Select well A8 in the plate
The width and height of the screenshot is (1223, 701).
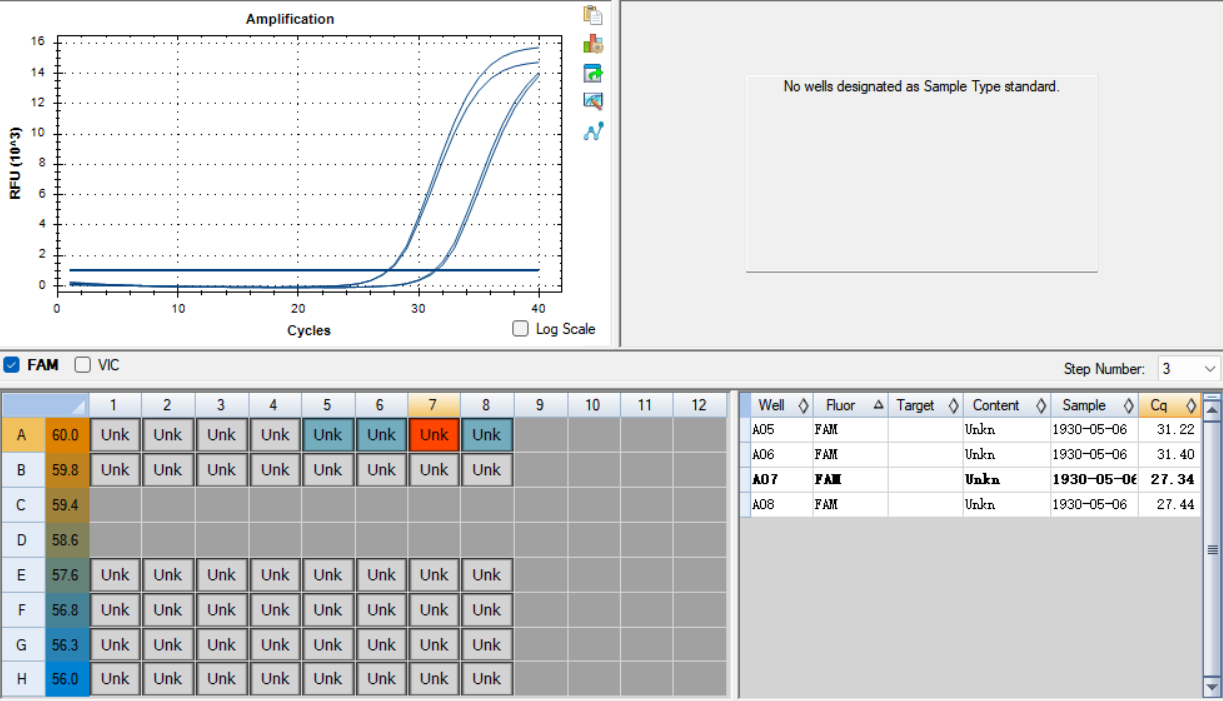coord(487,435)
